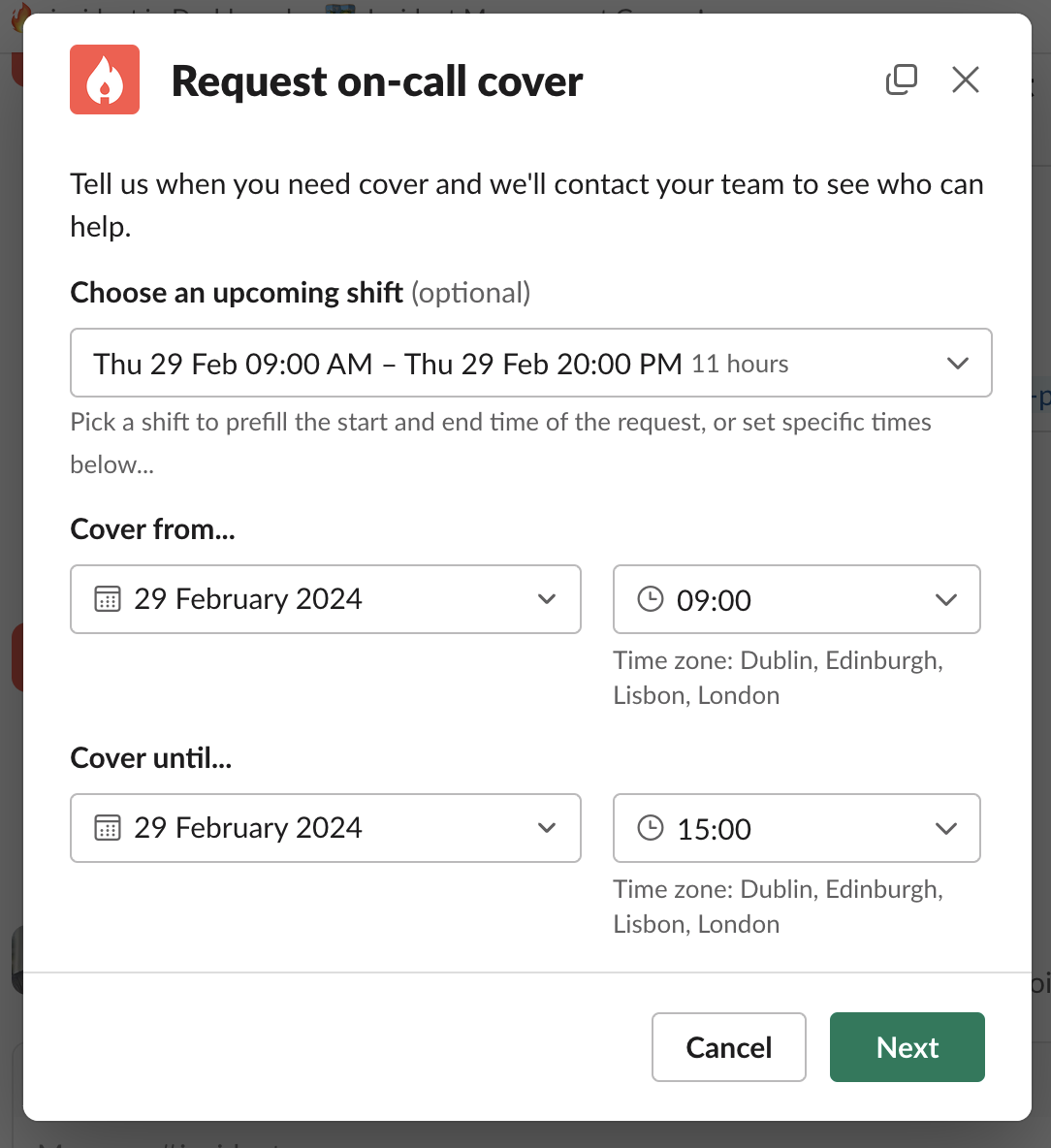Close the Request on-call cover dialog
Screen dimensions: 1051x1148
pyautogui.click(x=966, y=80)
